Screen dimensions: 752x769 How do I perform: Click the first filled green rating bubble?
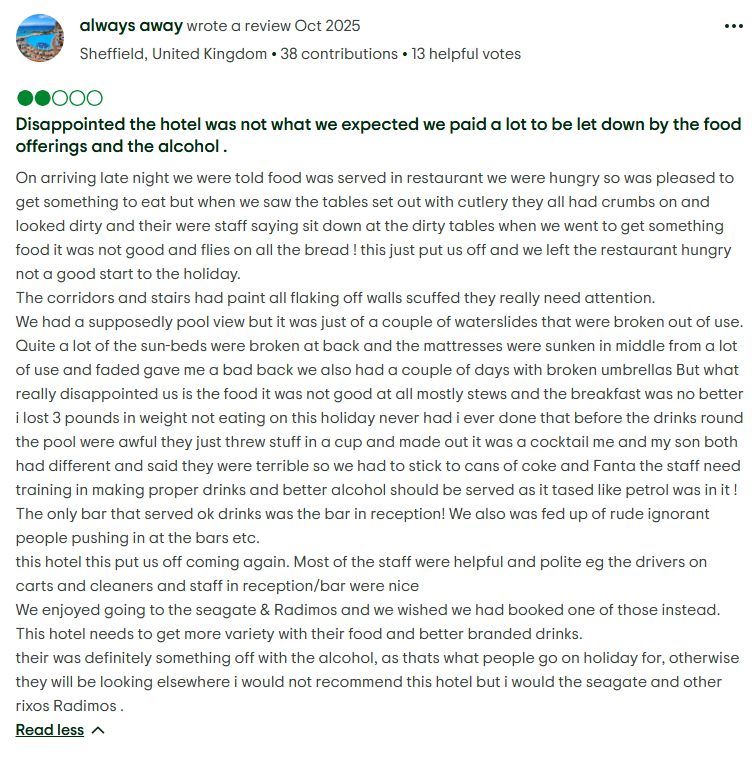click(x=25, y=98)
